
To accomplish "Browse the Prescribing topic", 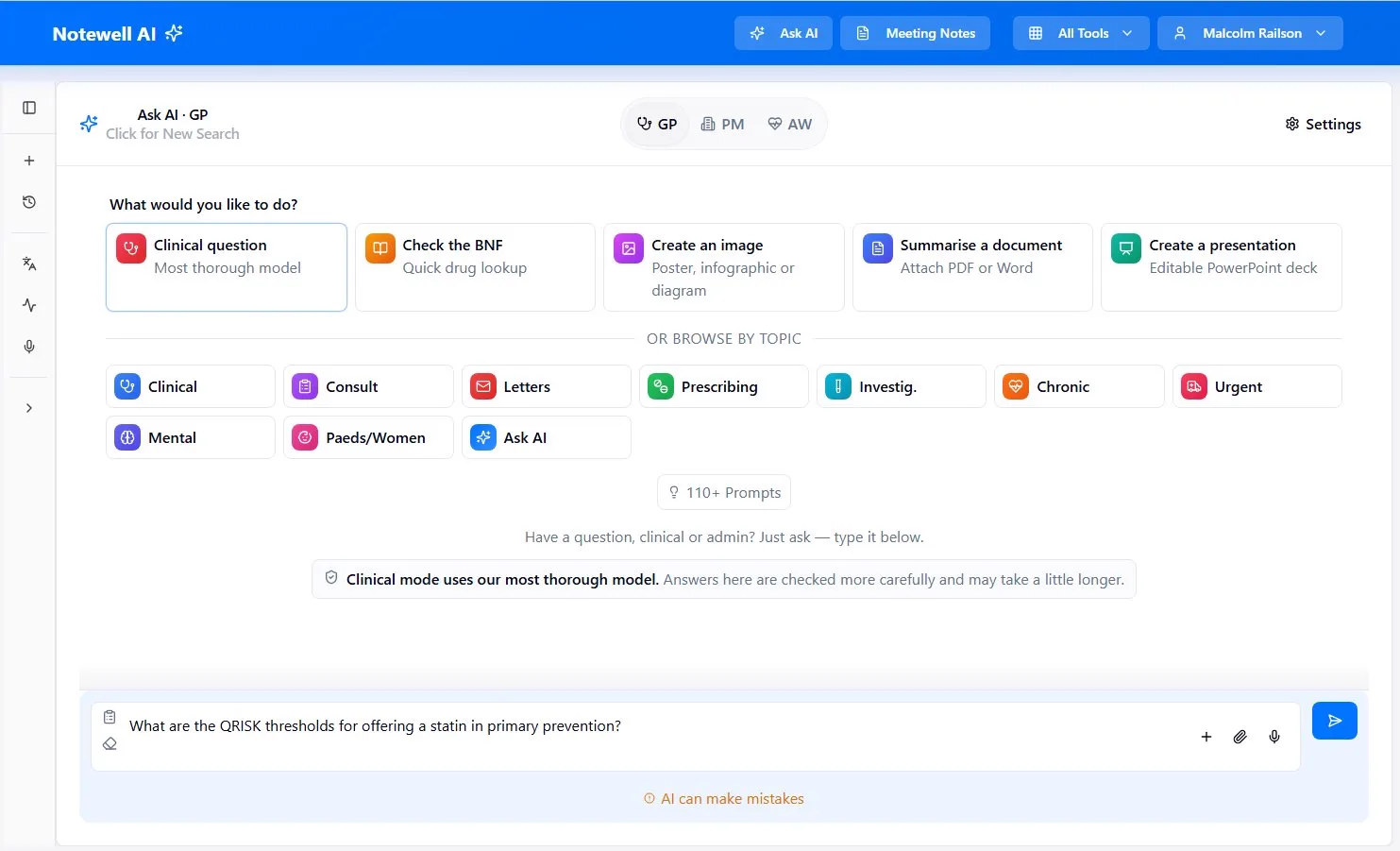I will [724, 386].
